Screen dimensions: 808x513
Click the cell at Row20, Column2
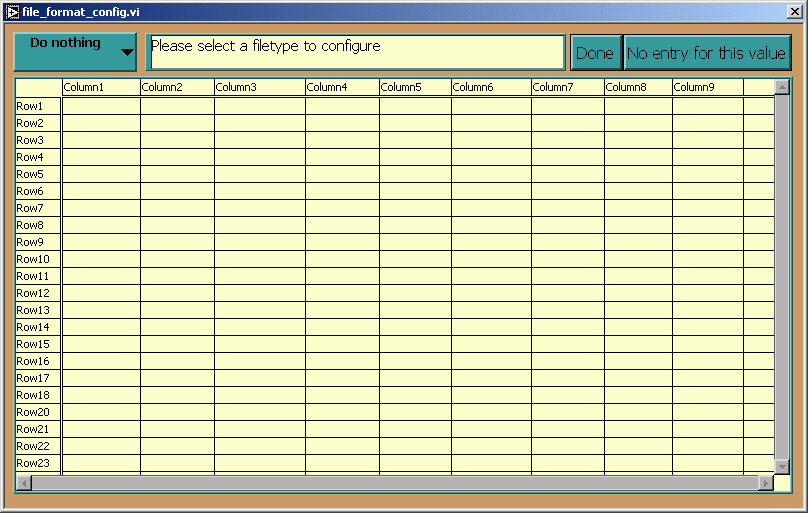click(177, 412)
